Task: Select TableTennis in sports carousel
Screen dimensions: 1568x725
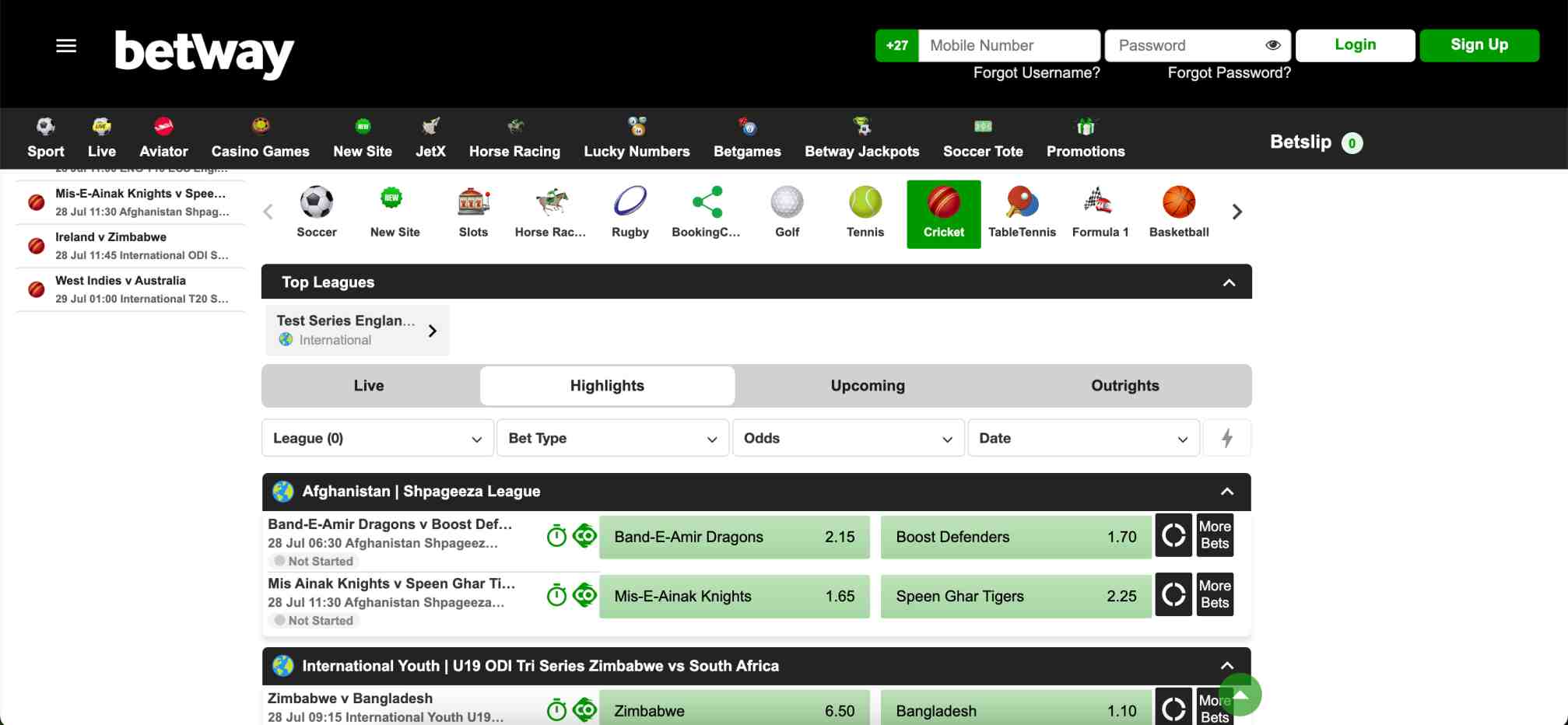Action: (x=1022, y=213)
